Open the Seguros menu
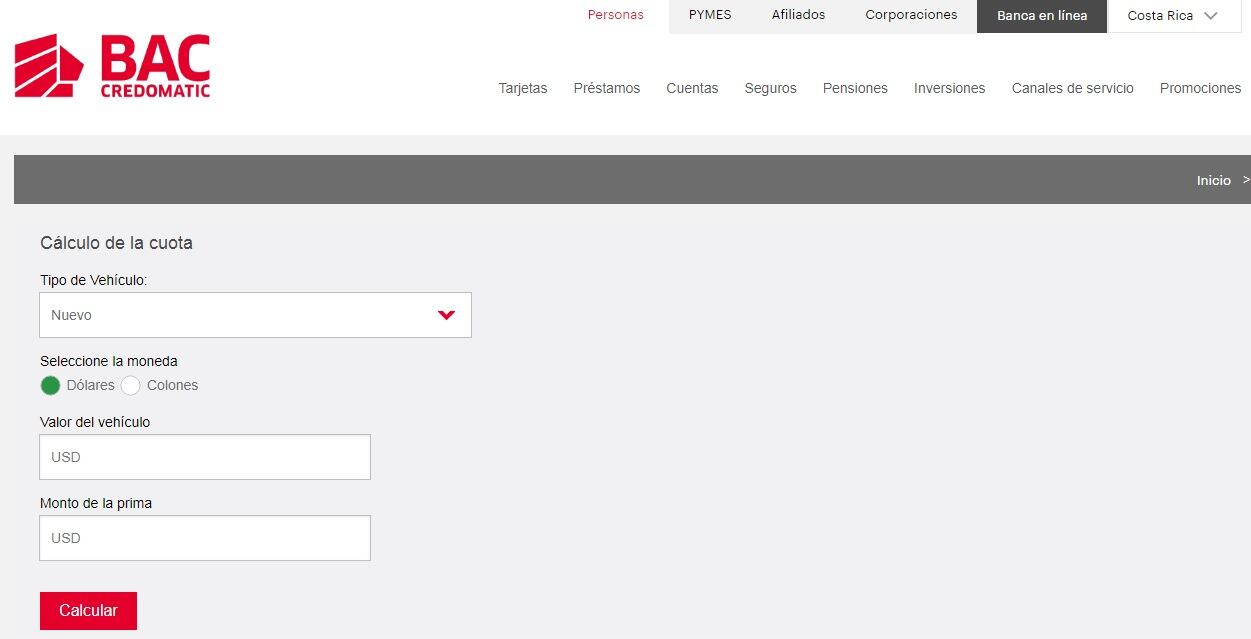The height and width of the screenshot is (639, 1251). [770, 88]
